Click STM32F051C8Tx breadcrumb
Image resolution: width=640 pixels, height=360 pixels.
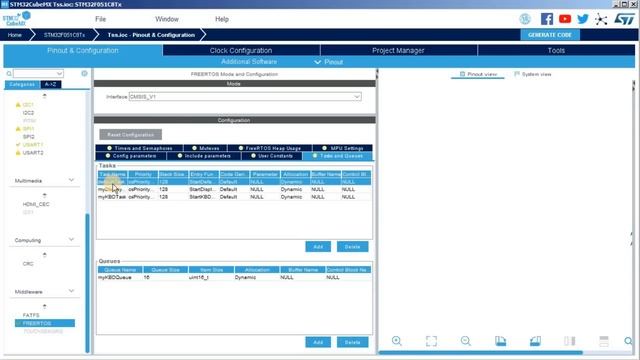64,35
